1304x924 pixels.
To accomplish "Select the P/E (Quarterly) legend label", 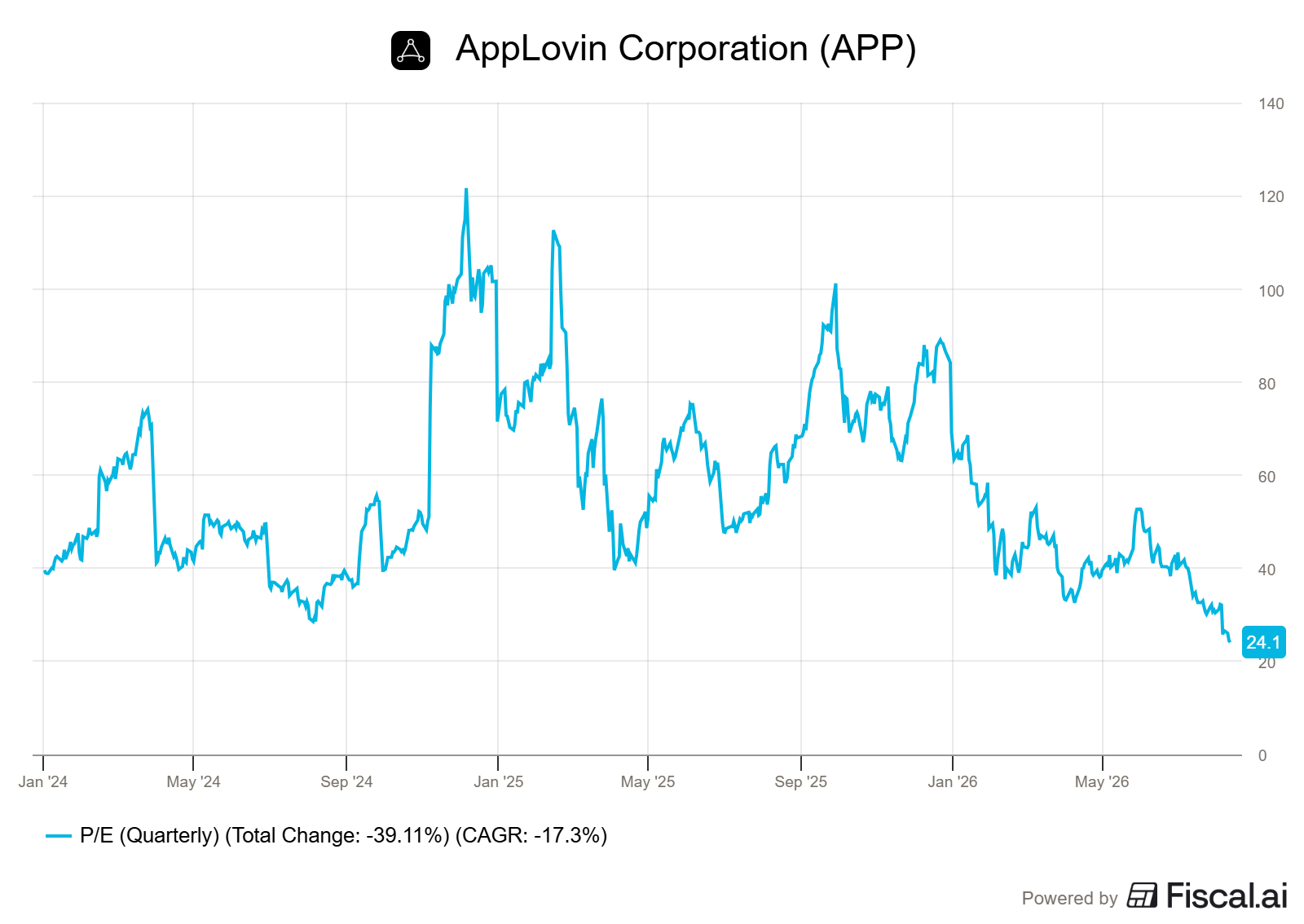I will point(343,835).
